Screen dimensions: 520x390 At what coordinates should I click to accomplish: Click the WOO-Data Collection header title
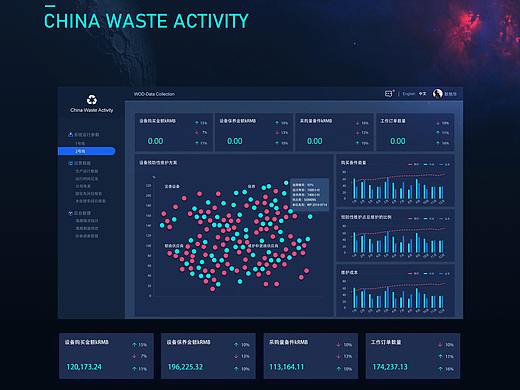coord(154,94)
